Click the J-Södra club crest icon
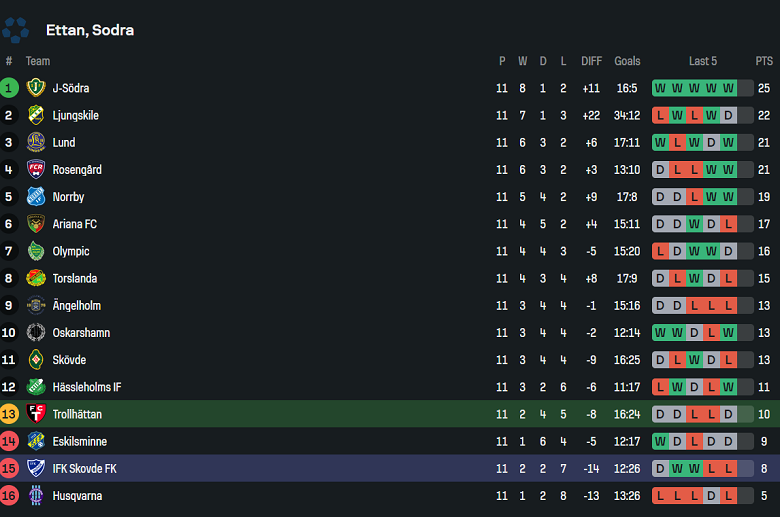 (x=36, y=88)
